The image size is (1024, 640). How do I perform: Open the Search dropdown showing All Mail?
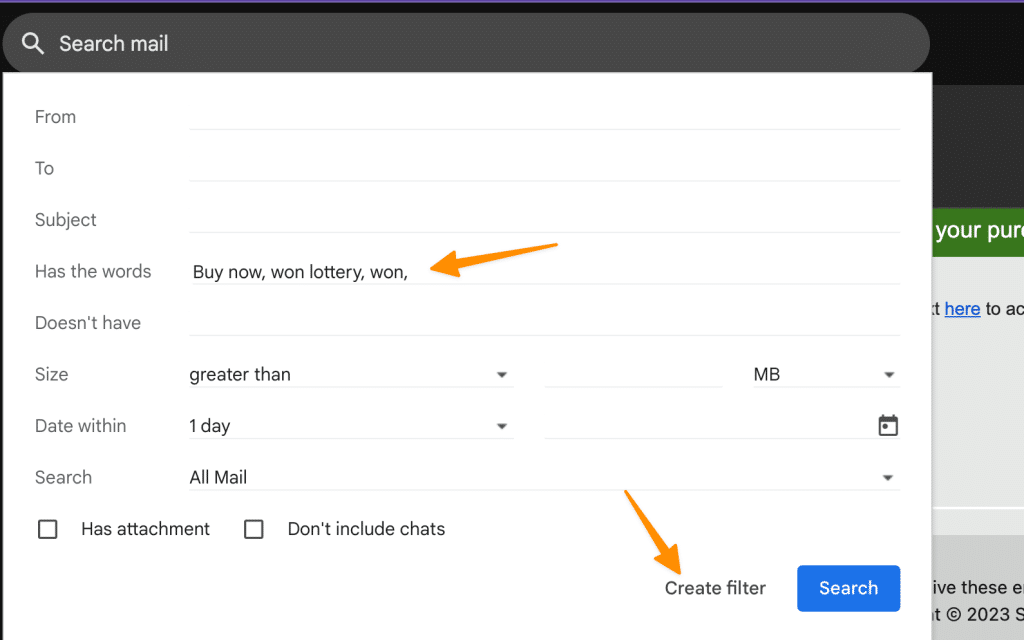pyautogui.click(x=540, y=477)
